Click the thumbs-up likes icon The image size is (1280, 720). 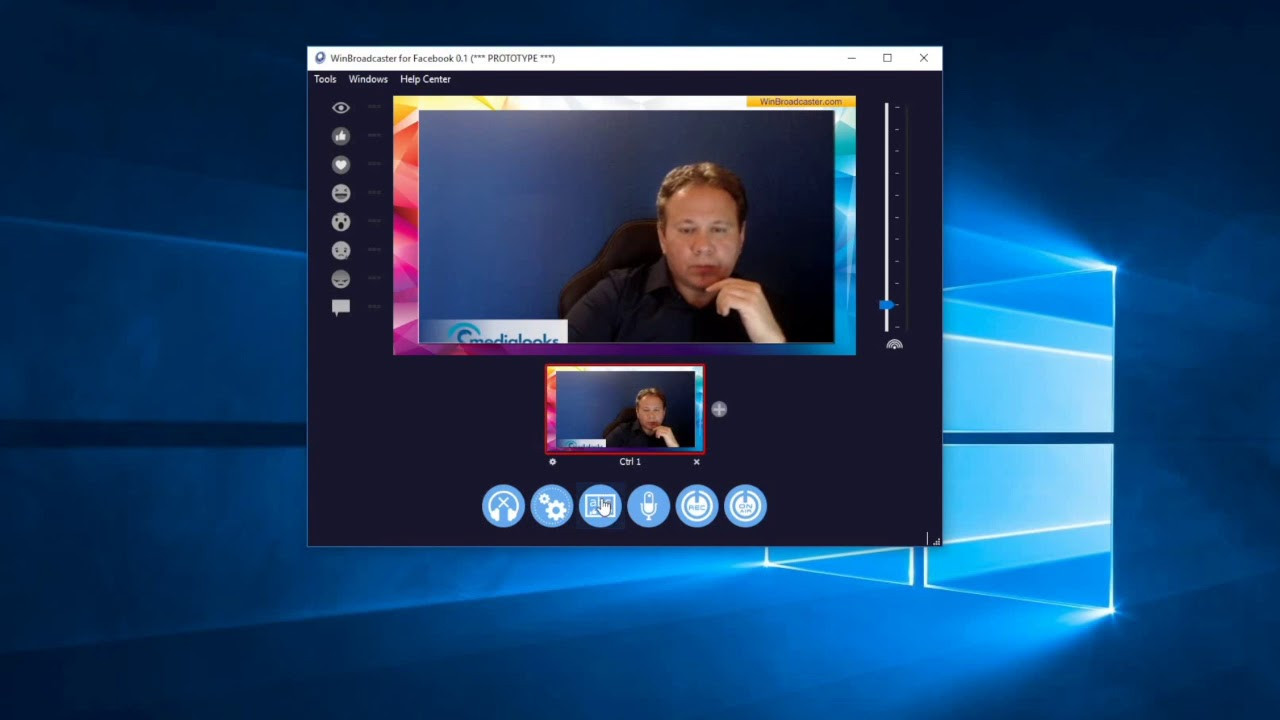click(341, 136)
